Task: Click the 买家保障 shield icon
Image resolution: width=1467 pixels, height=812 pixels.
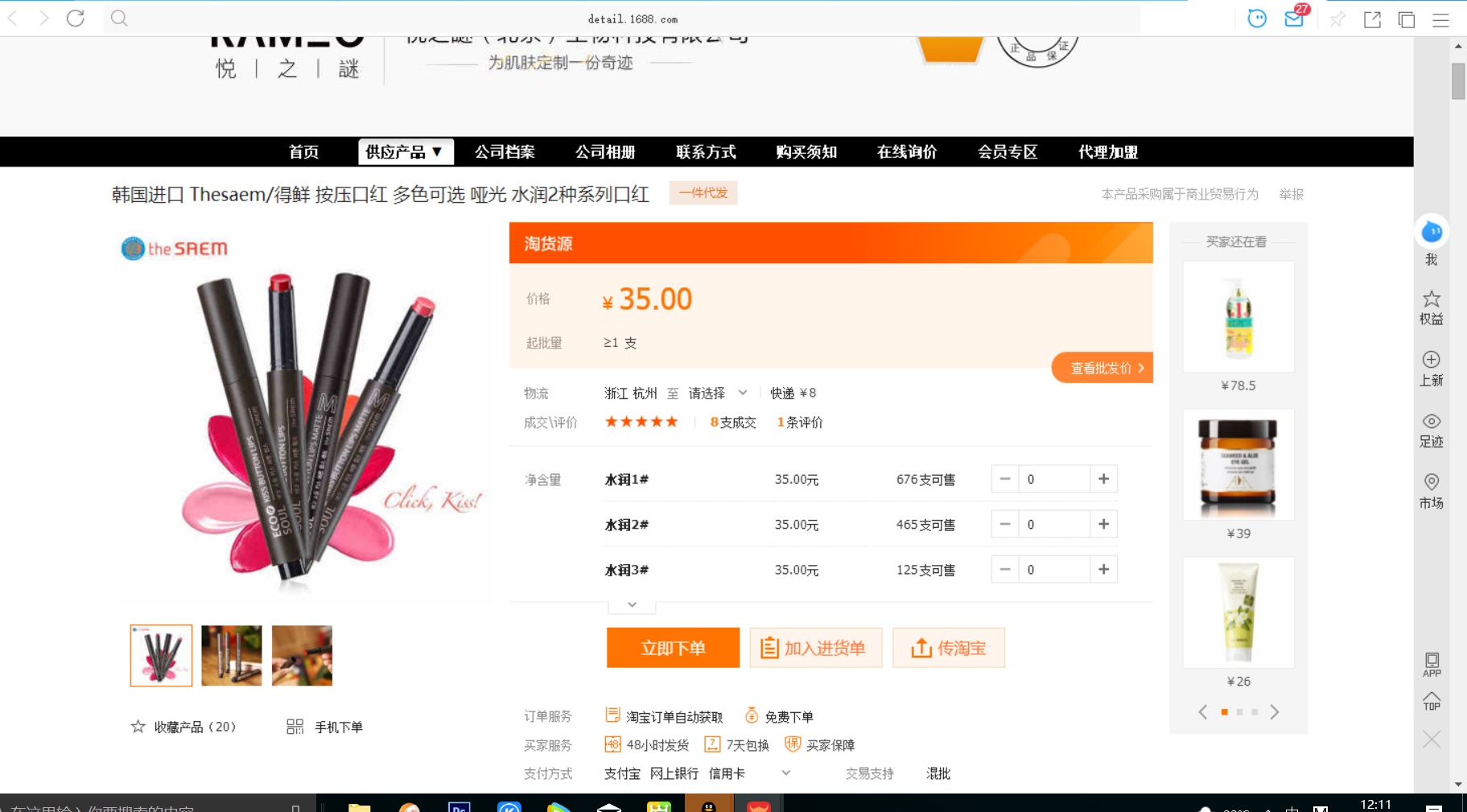Action: (x=793, y=744)
